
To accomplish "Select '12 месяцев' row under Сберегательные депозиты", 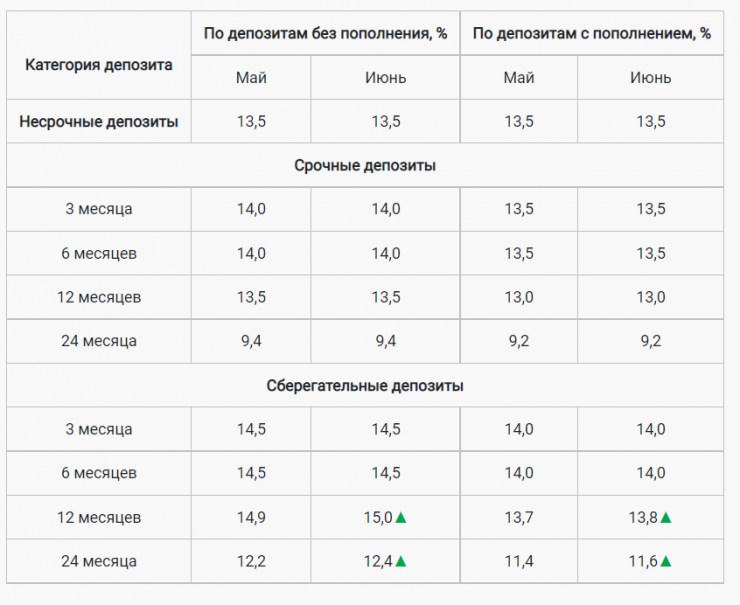I will tap(99, 517).
